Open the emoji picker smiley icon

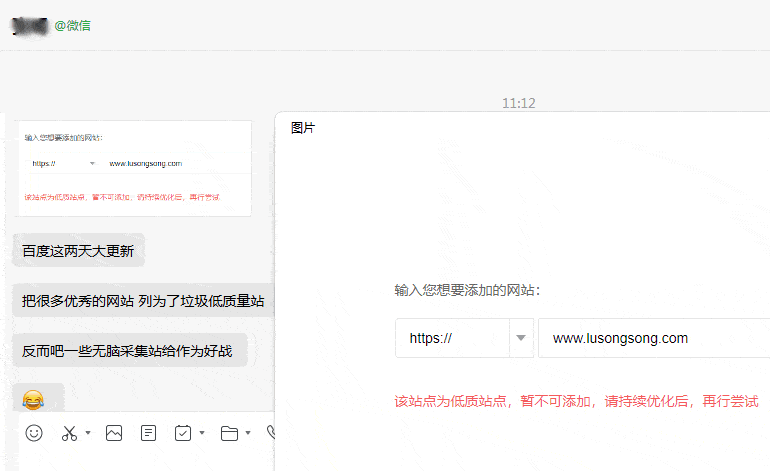(x=34, y=433)
